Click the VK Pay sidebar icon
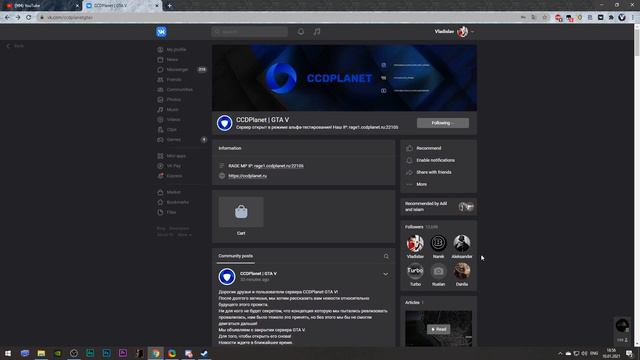Viewport: 640px width, 360px height. click(160, 166)
